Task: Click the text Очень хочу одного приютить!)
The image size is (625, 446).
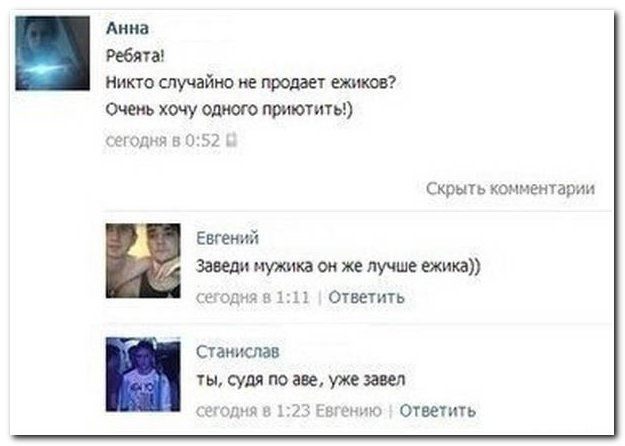Action: pos(229,109)
